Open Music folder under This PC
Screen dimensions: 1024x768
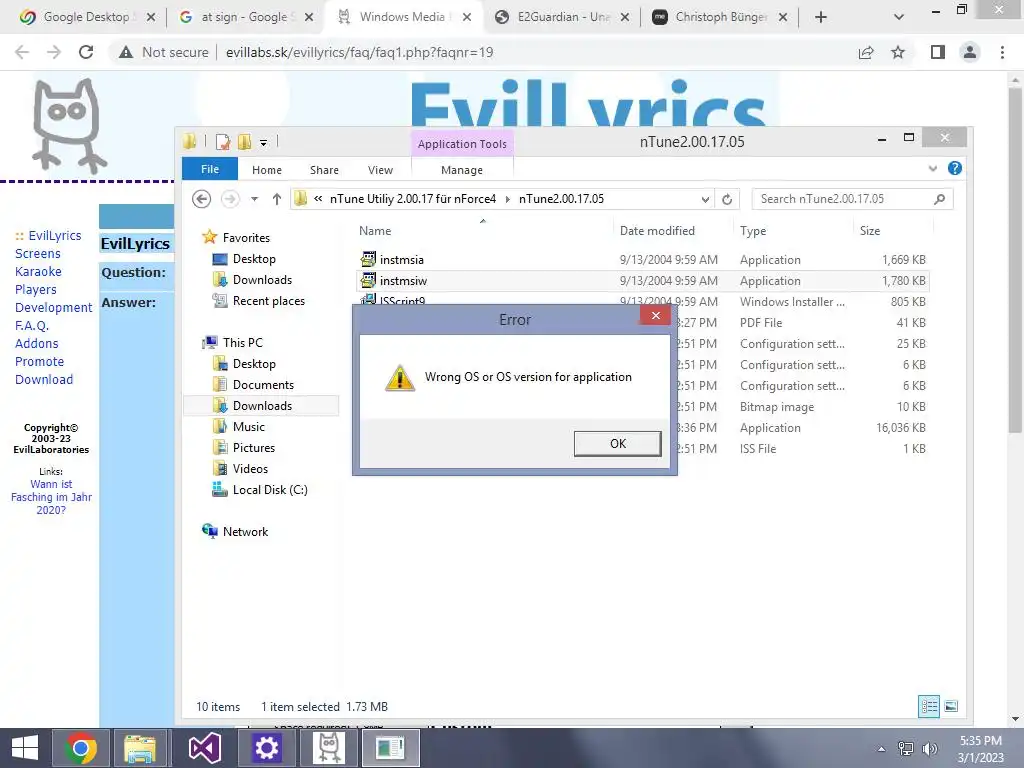[248, 426]
